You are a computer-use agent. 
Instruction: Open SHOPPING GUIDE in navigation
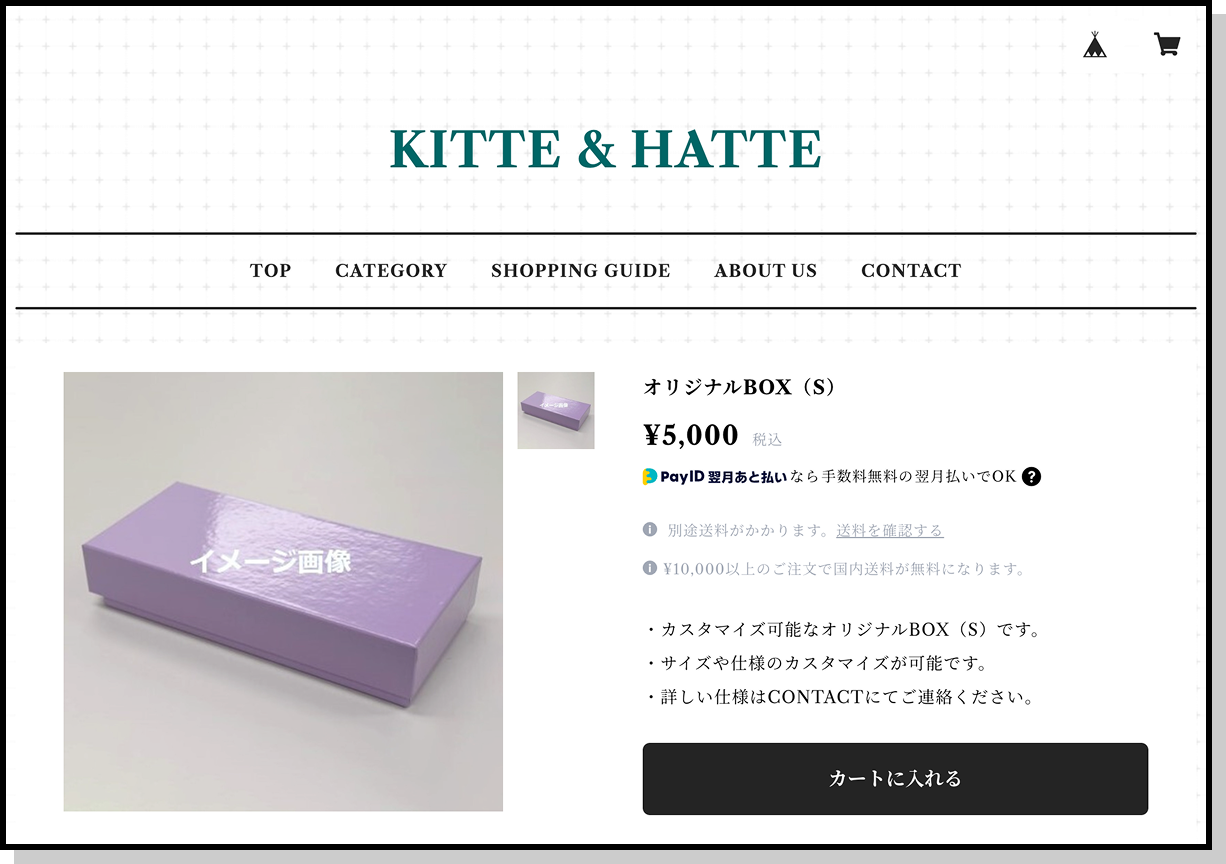click(581, 270)
